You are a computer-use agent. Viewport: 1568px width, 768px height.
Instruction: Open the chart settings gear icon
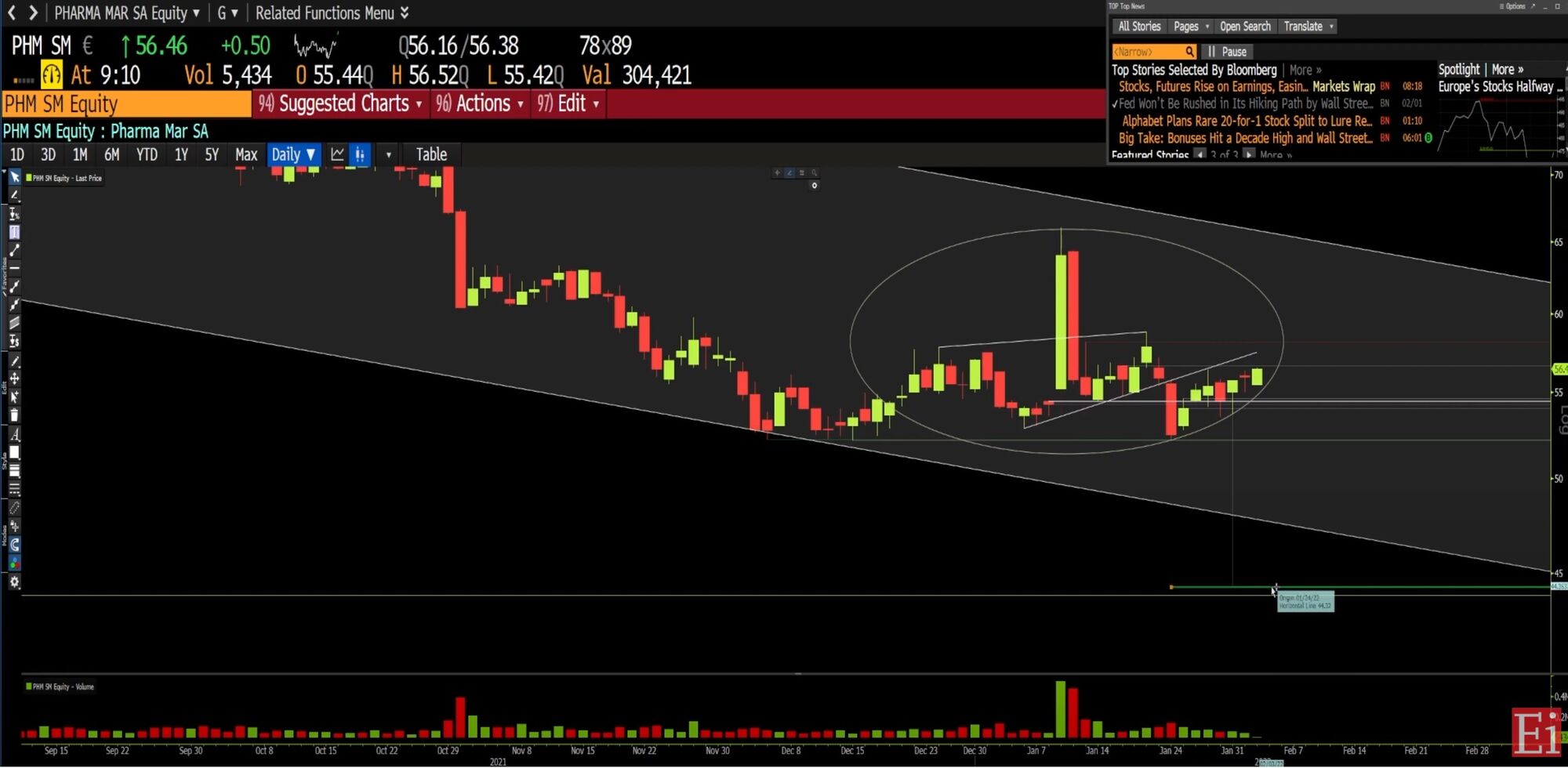coord(14,581)
